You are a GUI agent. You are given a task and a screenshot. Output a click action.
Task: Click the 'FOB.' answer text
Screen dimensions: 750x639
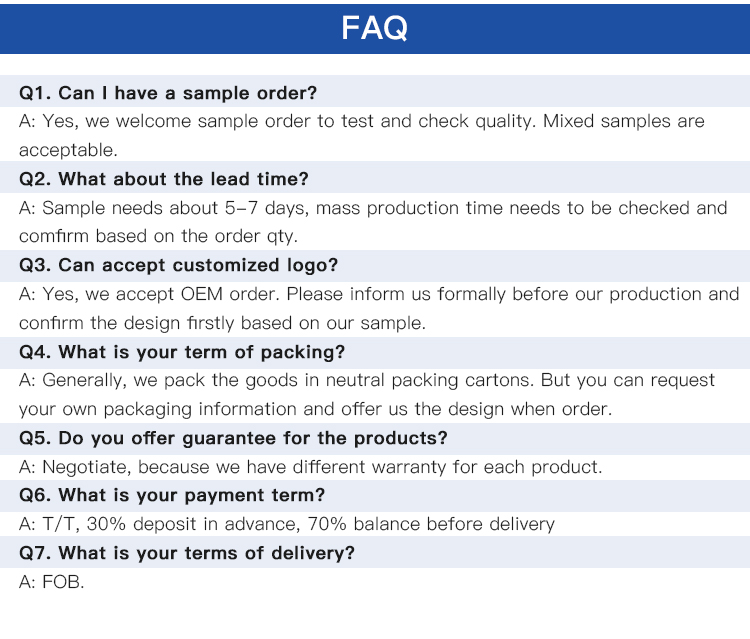[52, 582]
